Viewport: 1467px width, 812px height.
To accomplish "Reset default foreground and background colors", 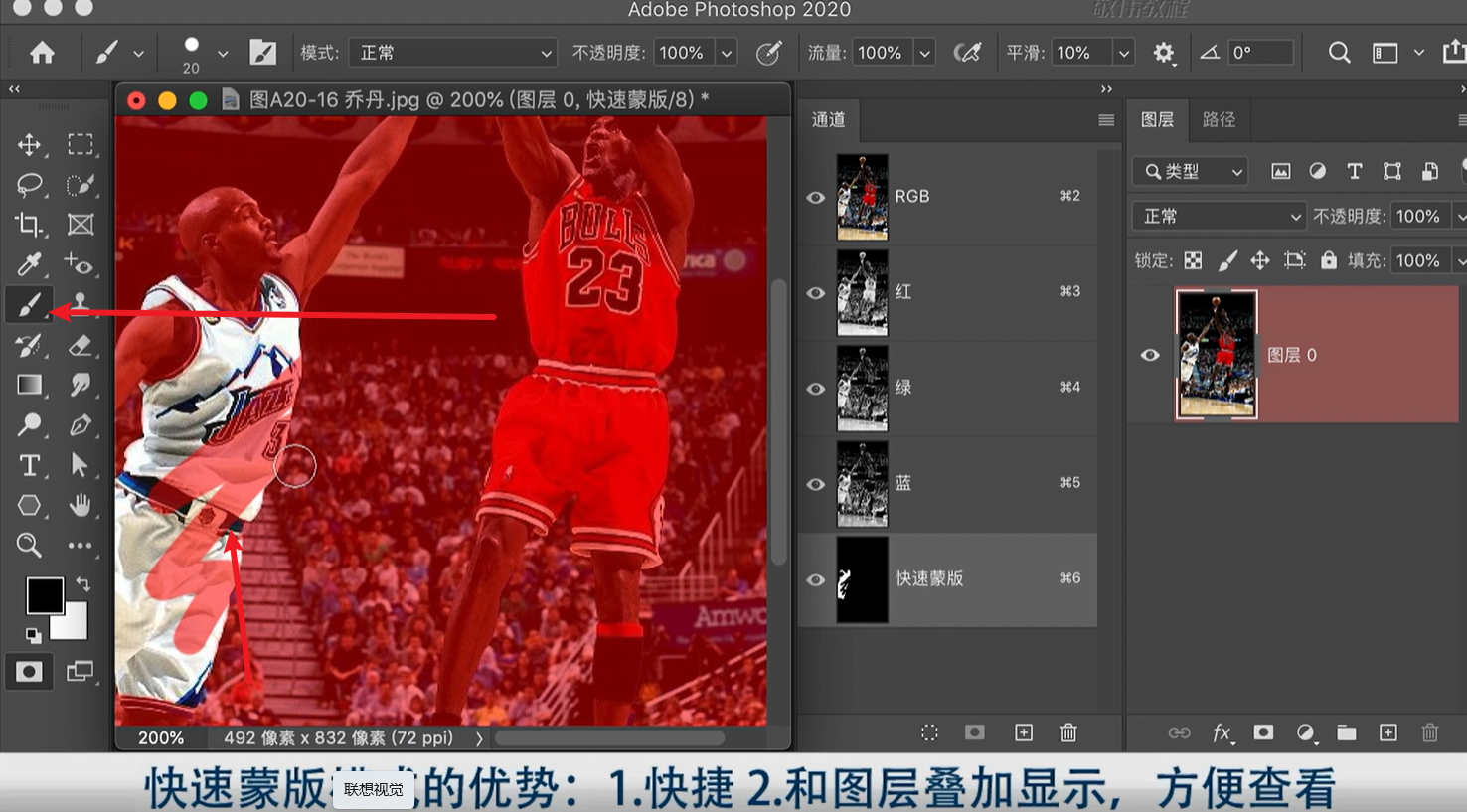I will [x=33, y=636].
